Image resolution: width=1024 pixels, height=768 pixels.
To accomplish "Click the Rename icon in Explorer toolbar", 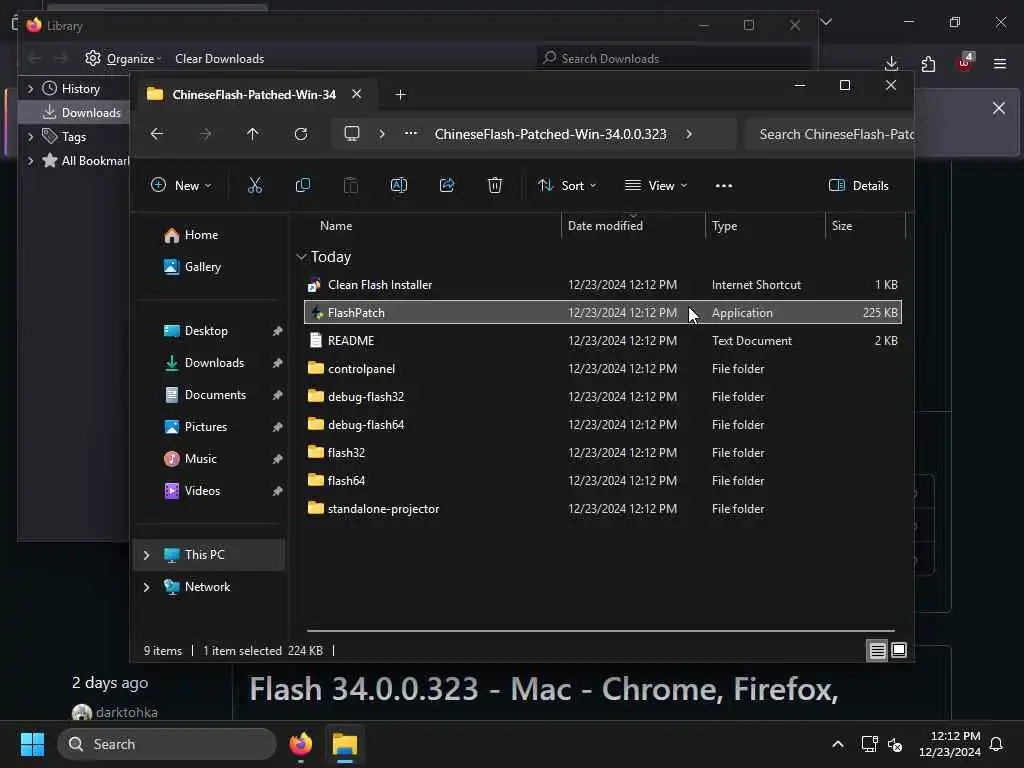I will pos(398,185).
